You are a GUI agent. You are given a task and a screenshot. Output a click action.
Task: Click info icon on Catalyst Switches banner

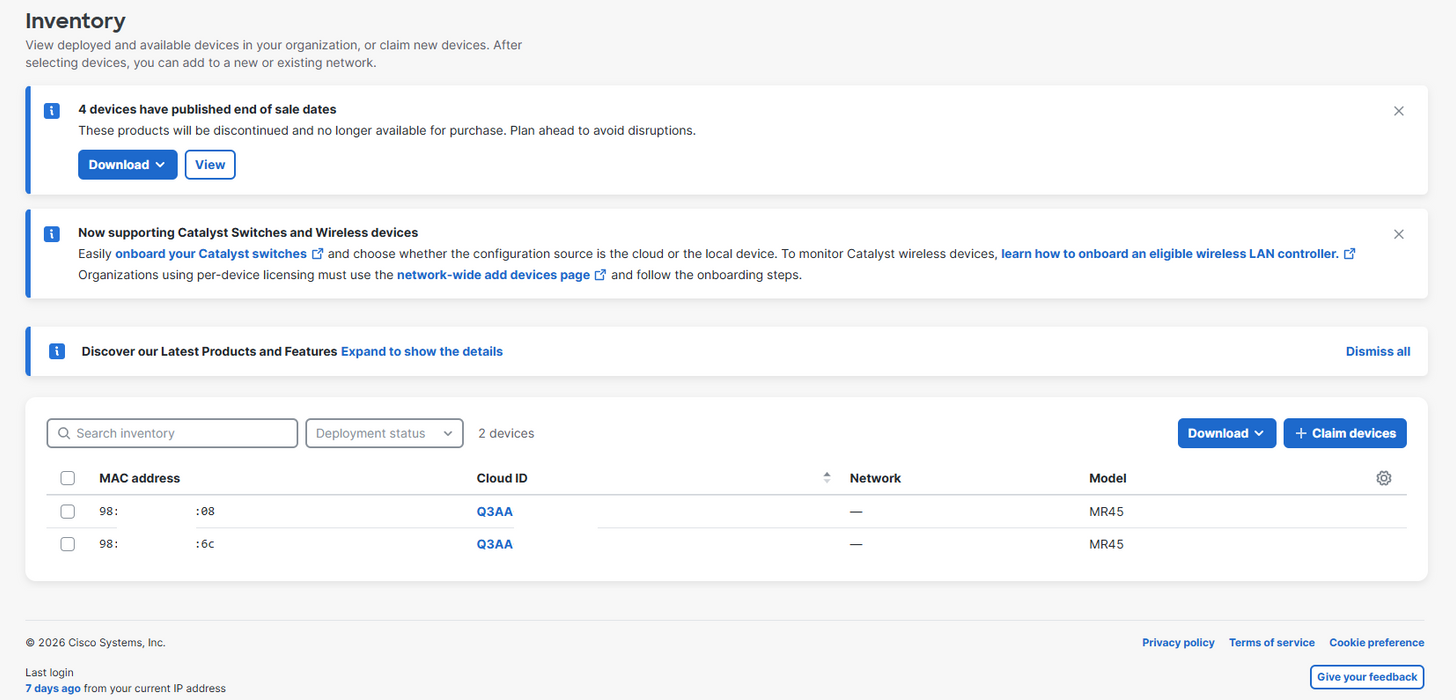click(x=52, y=234)
